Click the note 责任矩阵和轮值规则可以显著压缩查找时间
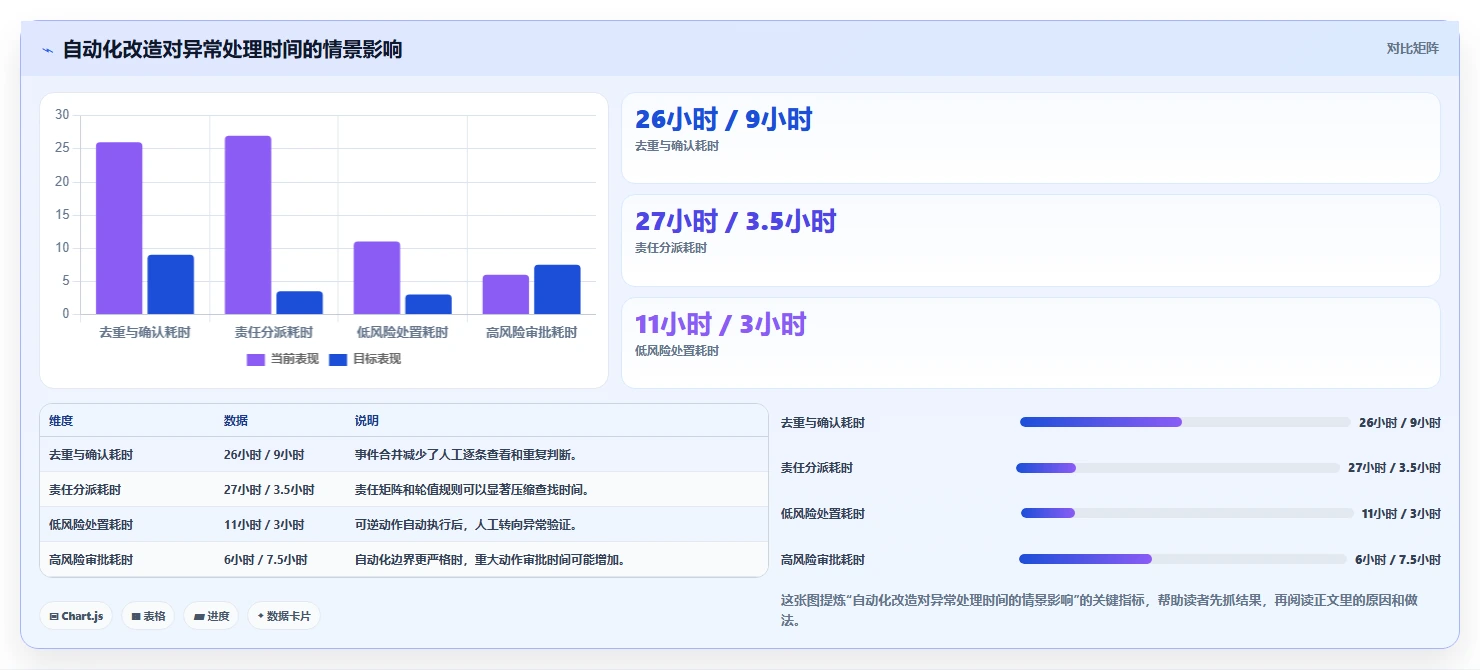1480x670 pixels. (472, 490)
